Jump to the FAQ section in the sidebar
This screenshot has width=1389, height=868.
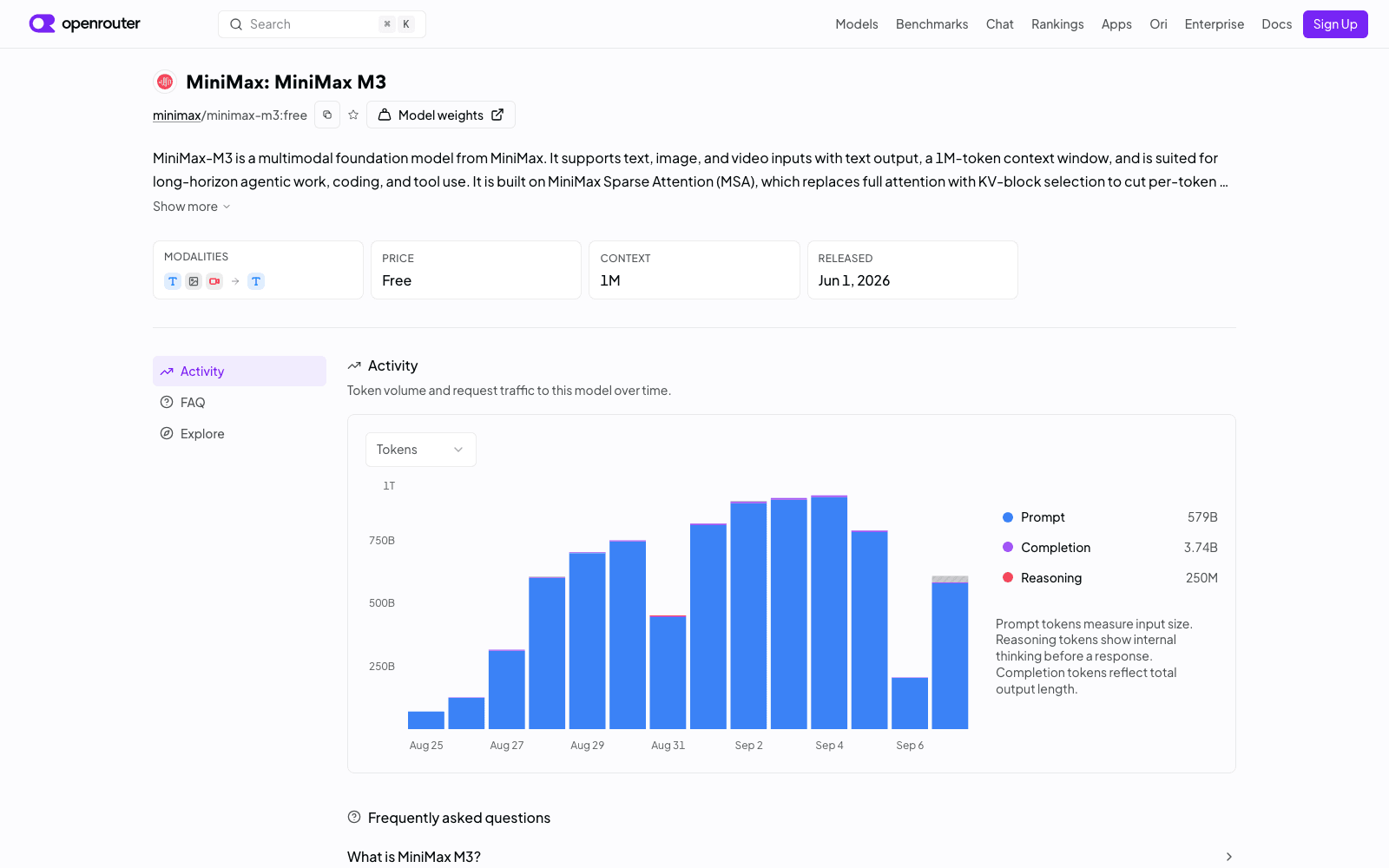click(x=240, y=402)
